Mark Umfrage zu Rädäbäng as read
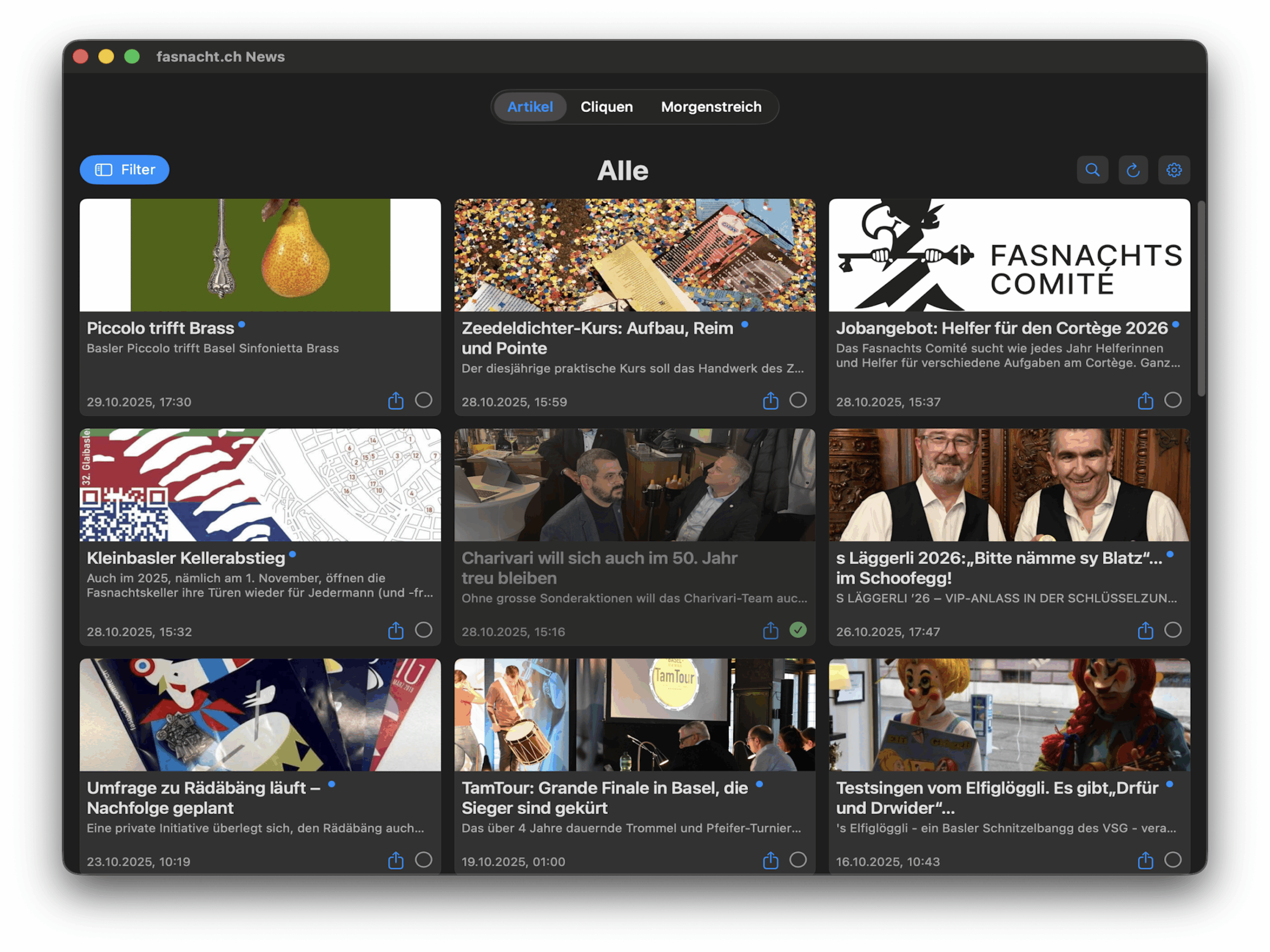1270x952 pixels. point(424,860)
